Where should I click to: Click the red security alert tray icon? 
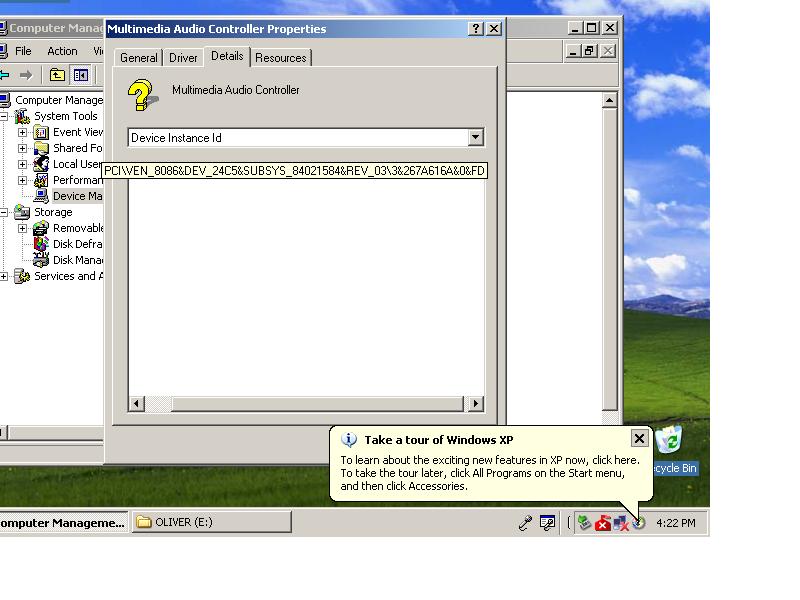(x=603, y=523)
